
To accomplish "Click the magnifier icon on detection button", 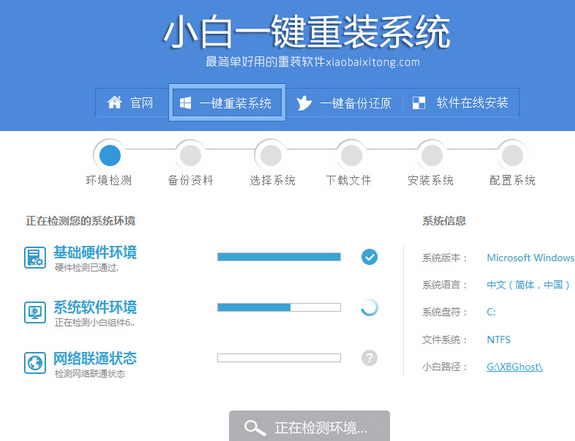I will tap(254, 428).
